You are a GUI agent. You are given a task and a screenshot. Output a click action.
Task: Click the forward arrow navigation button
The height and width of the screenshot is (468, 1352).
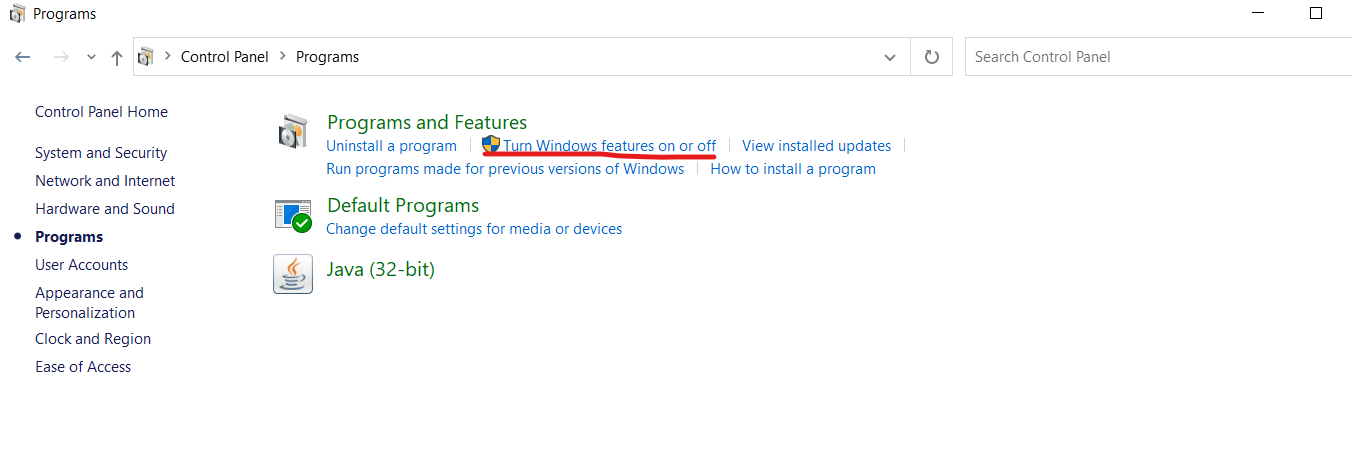click(x=61, y=58)
